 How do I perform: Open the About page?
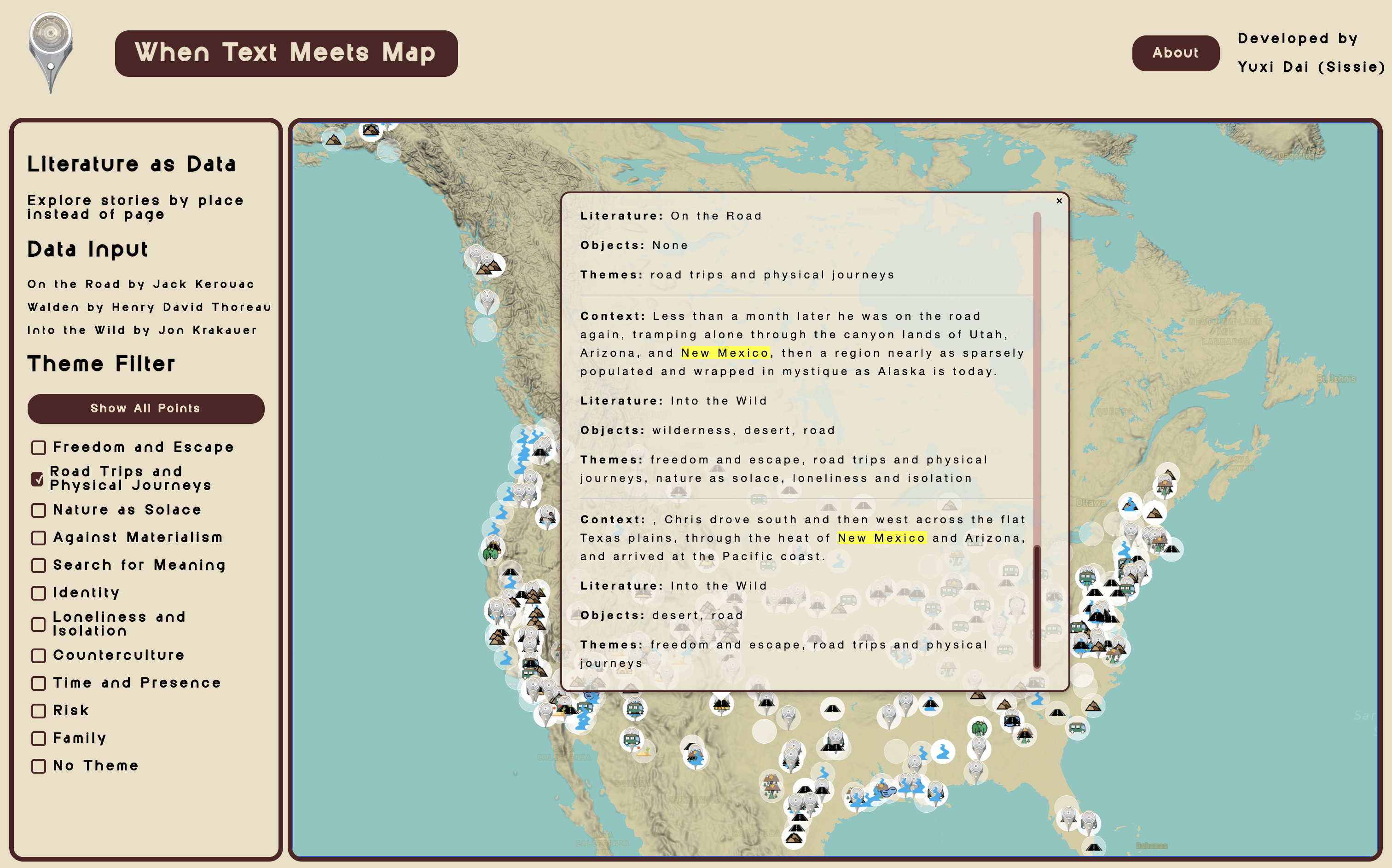pyautogui.click(x=1175, y=53)
